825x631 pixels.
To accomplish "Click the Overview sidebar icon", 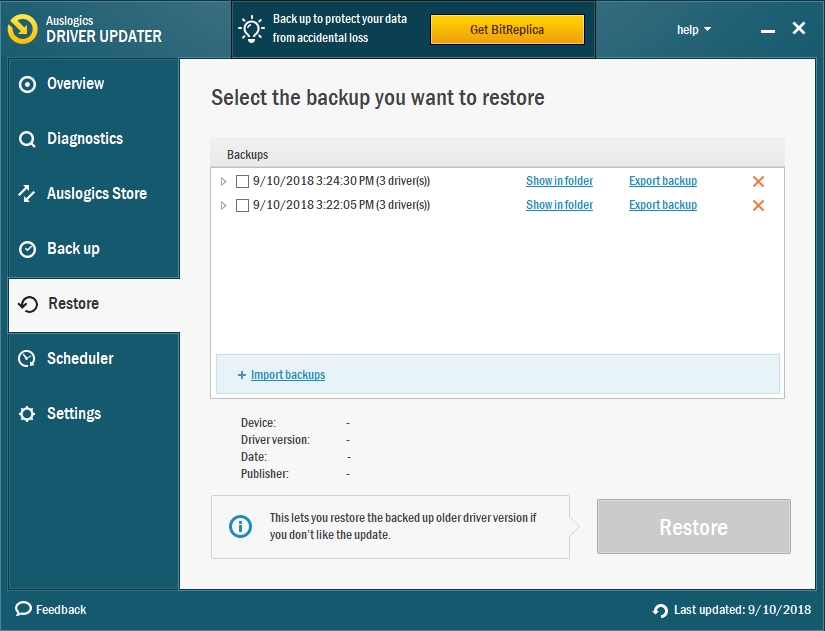I will [x=28, y=85].
